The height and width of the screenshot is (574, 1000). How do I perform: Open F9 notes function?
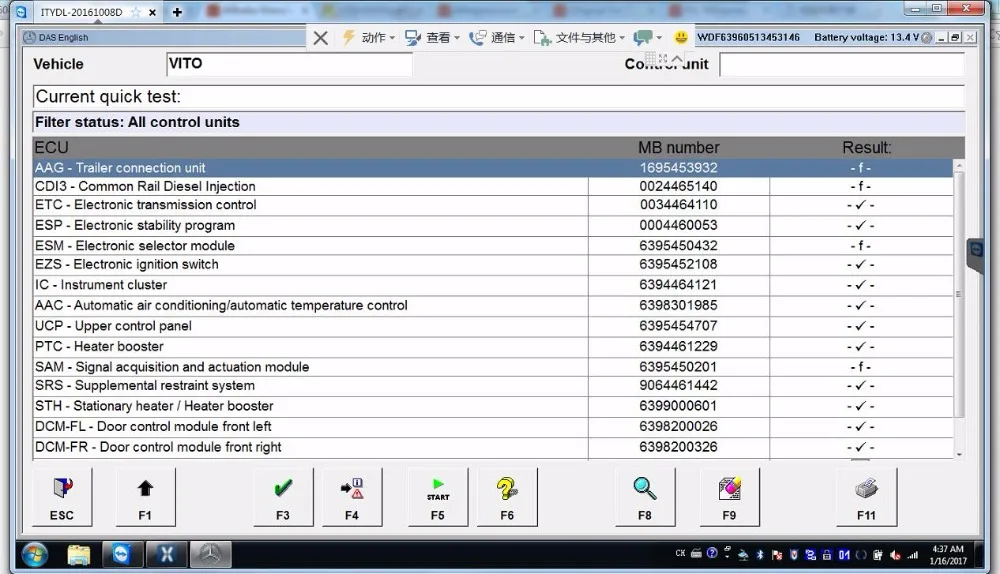[x=730, y=497]
